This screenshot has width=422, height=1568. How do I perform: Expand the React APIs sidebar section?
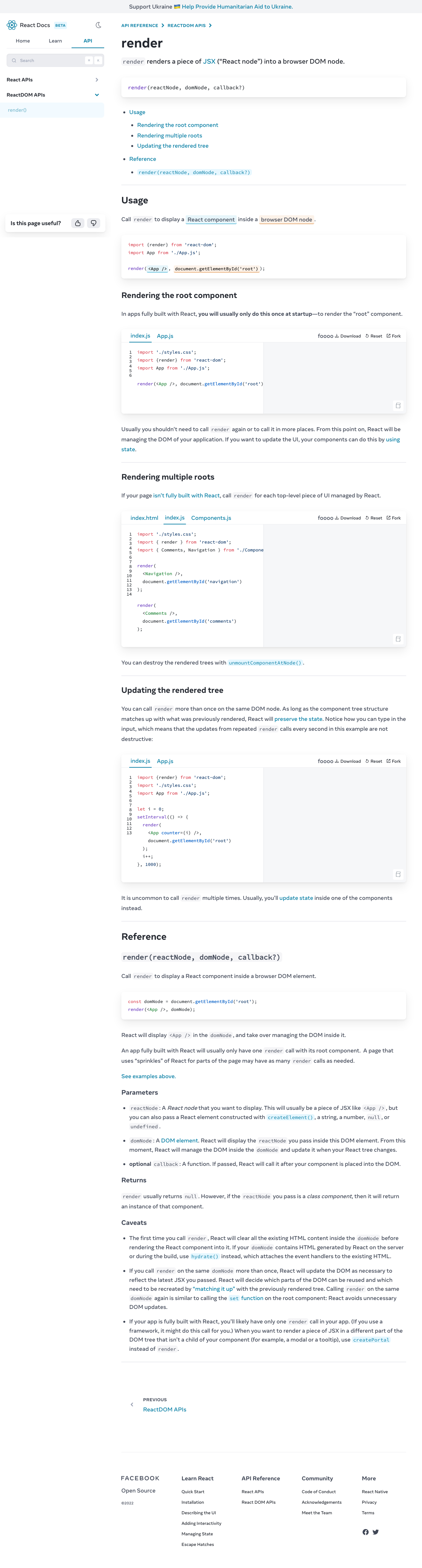[x=97, y=80]
